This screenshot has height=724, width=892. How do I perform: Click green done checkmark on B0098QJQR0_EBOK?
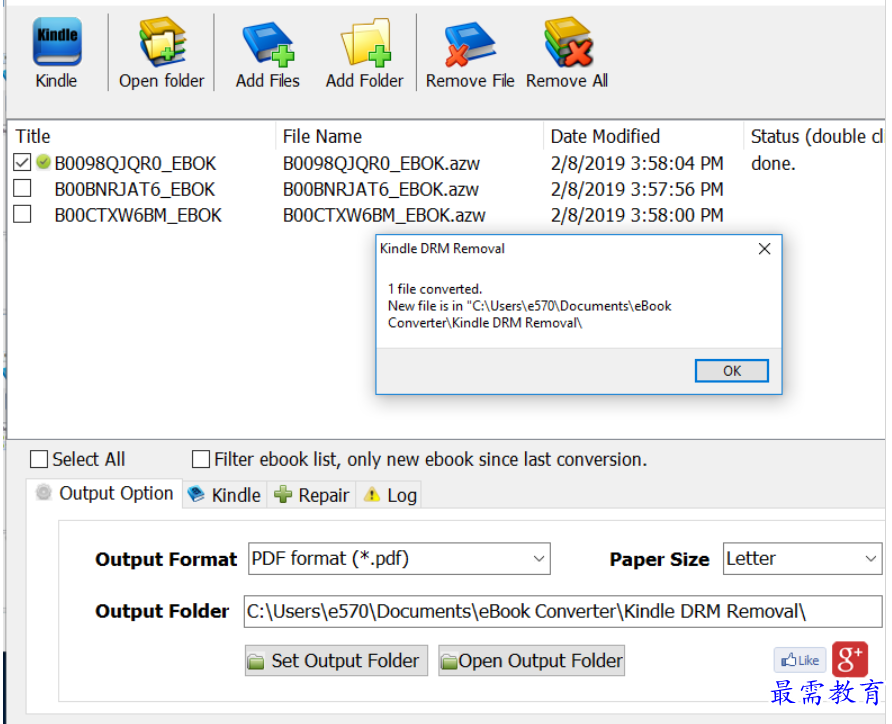pyautogui.click(x=43, y=162)
